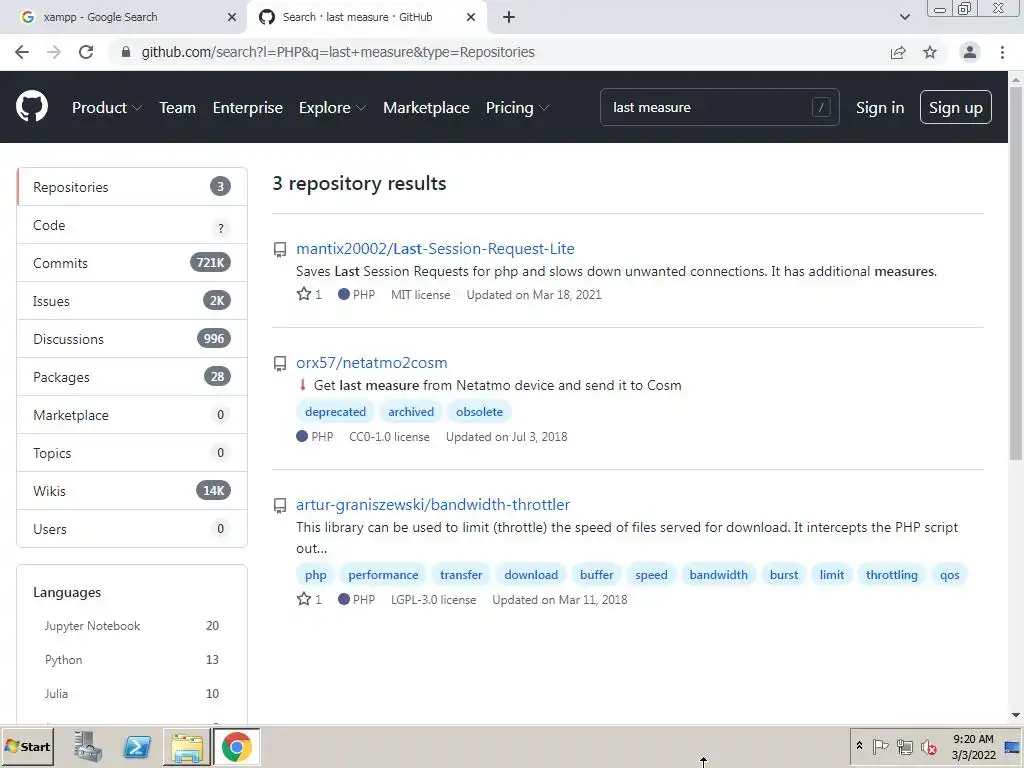Close the GitHub search tab

[471, 17]
